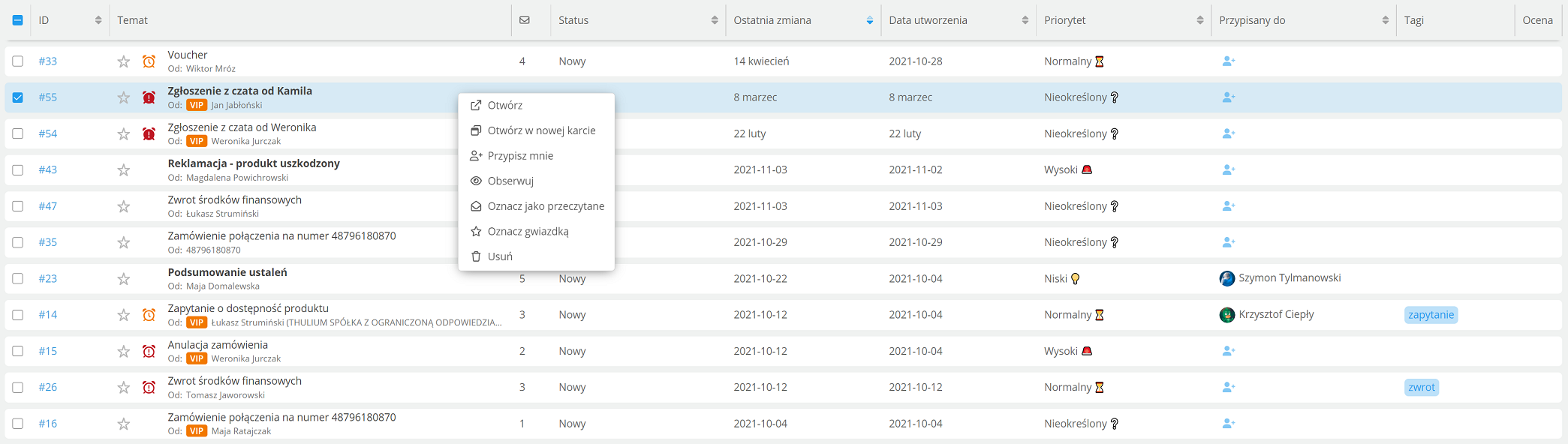1568x444 pixels.
Task: Star ticket #26 Zwrot środków
Action: point(124,388)
